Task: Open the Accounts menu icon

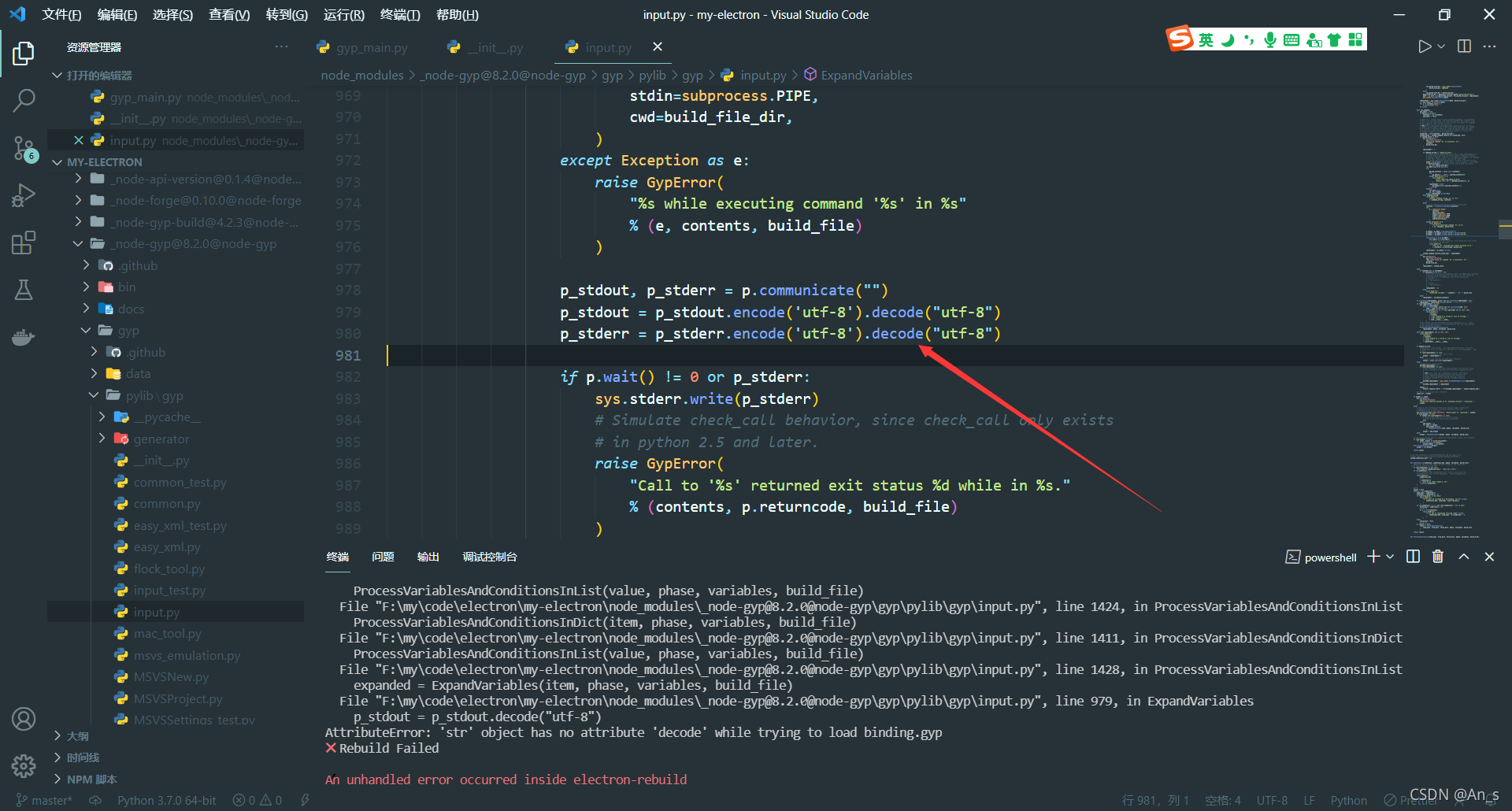Action: (24, 719)
